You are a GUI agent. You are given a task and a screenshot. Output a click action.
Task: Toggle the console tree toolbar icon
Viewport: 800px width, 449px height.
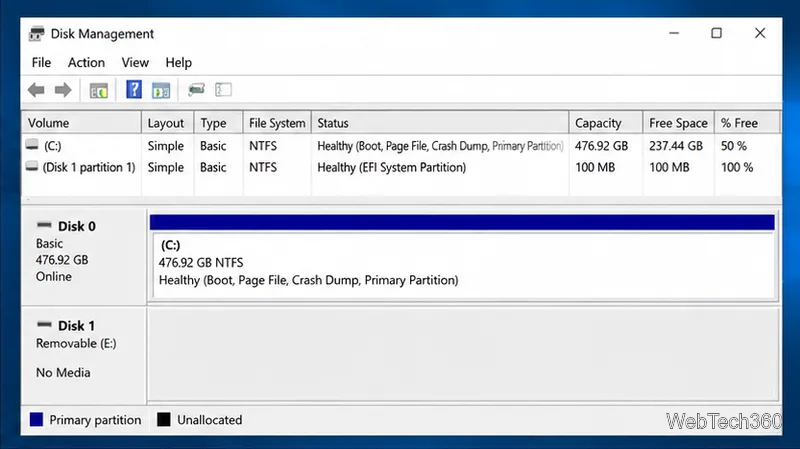pyautogui.click(x=98, y=90)
